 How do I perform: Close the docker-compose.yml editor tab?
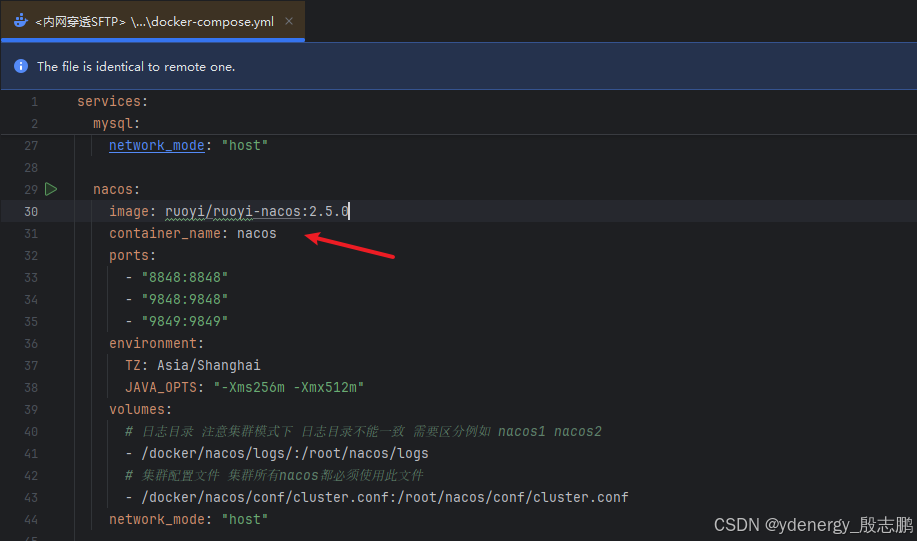point(289,21)
